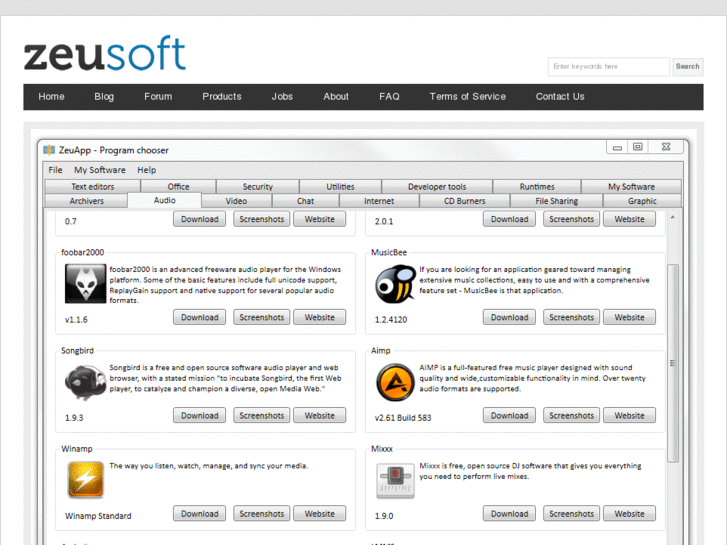View Winamp Screenshots
Screen dimensions: 727x545
click(x=261, y=513)
